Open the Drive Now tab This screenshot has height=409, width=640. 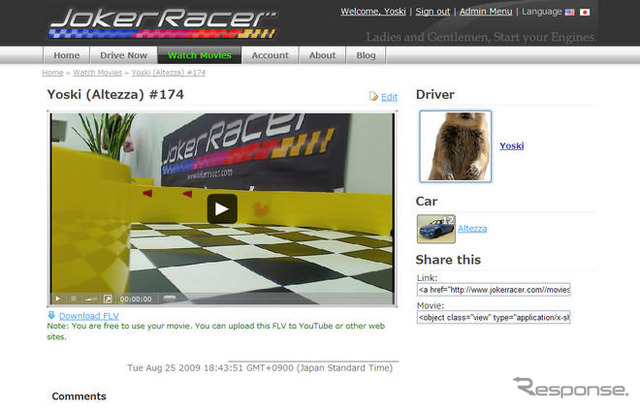[x=124, y=55]
